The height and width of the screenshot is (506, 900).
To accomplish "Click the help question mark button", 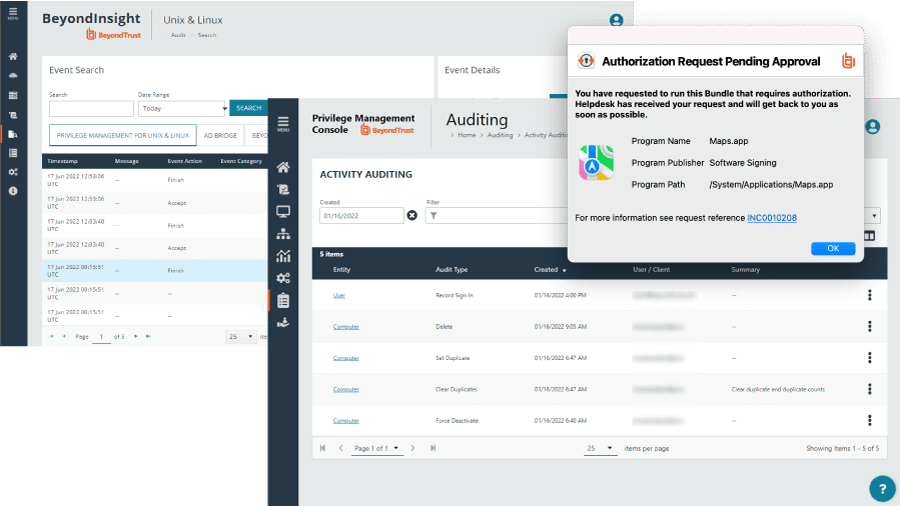I will pos(882,489).
